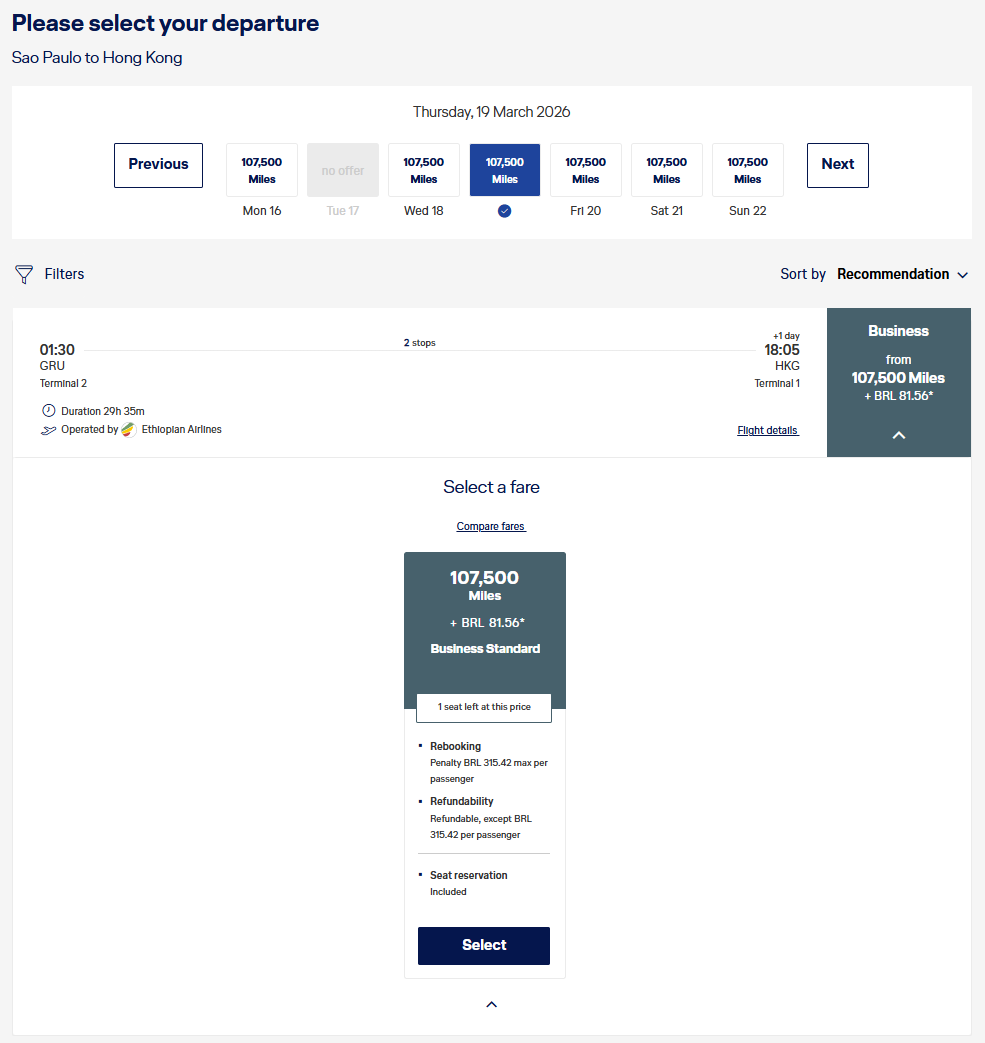The image size is (985, 1043).
Task: Open the Sort by Recommendation dropdown
Action: [x=902, y=274]
